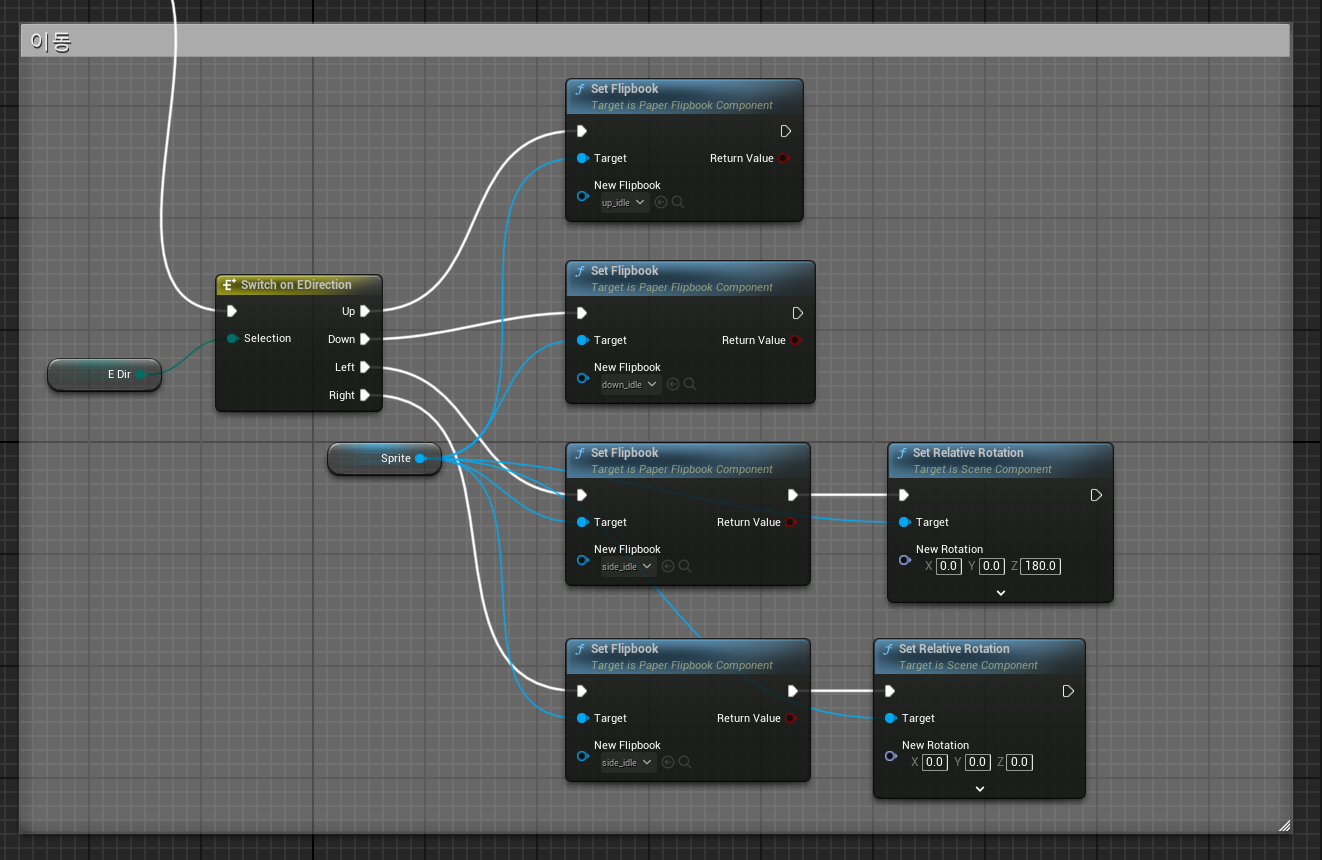Select the E Dir variable node
The width and height of the screenshot is (1322, 860).
[x=104, y=374]
